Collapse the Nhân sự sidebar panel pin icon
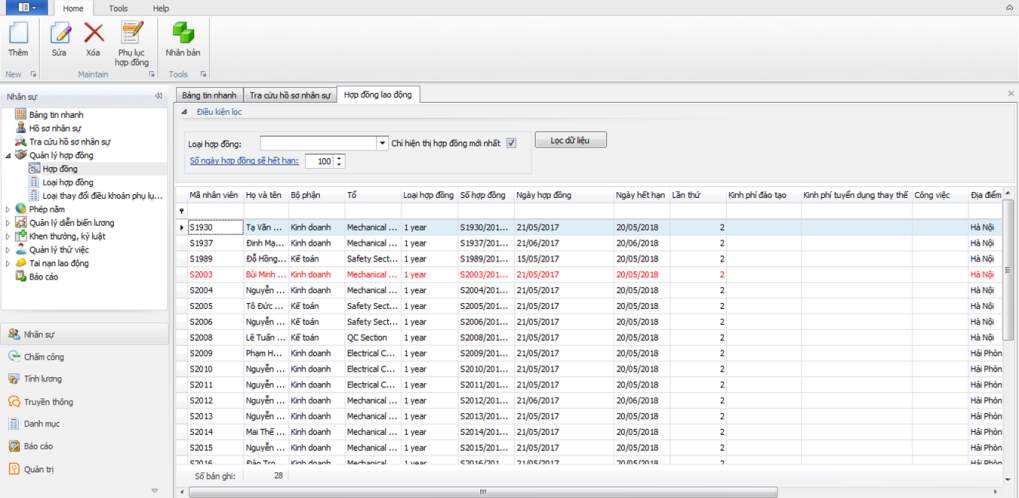This screenshot has height=498, width=1019. click(158, 96)
